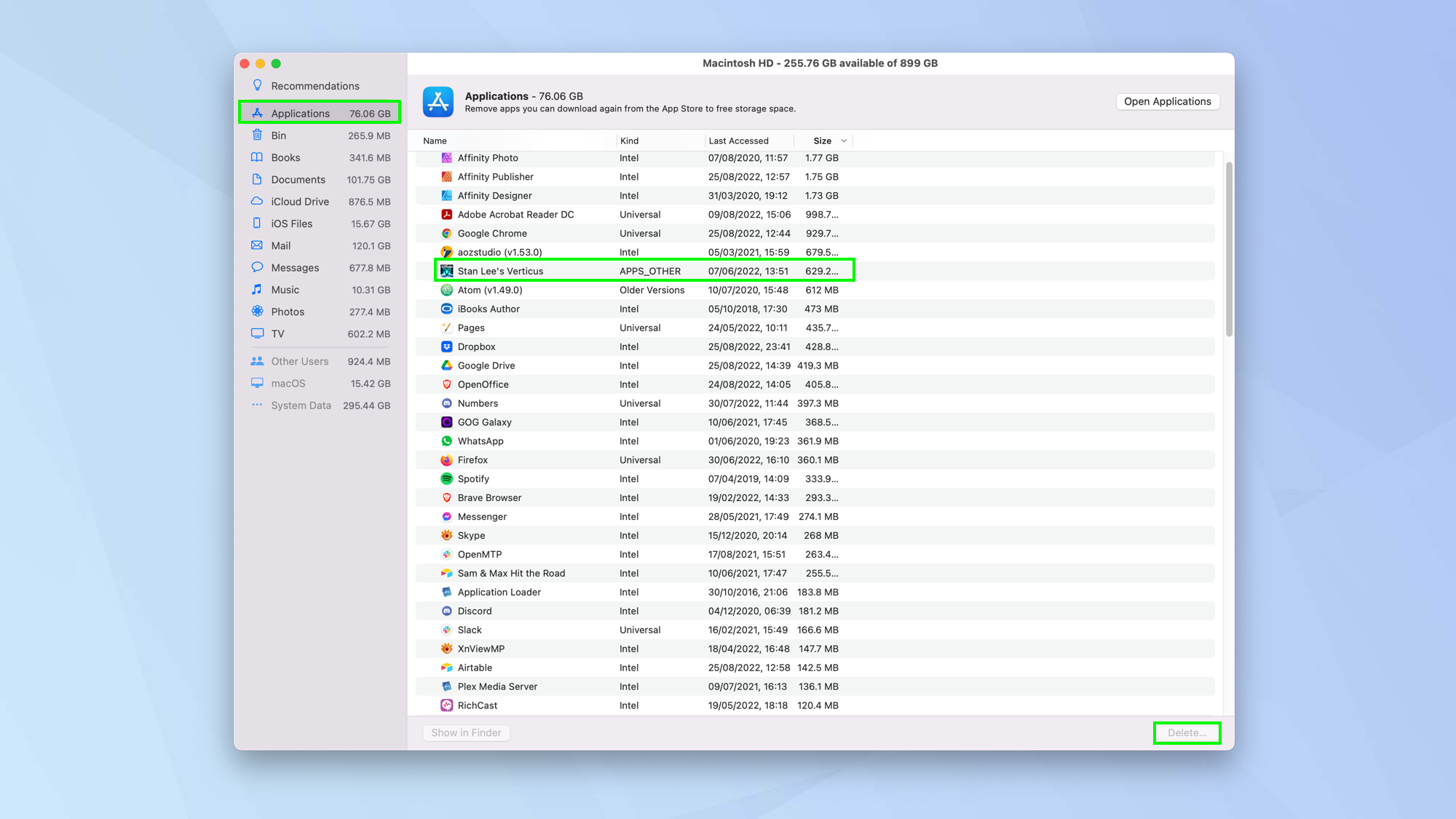The width and height of the screenshot is (1456, 819).
Task: Sort list by Name column header
Action: coord(435,141)
